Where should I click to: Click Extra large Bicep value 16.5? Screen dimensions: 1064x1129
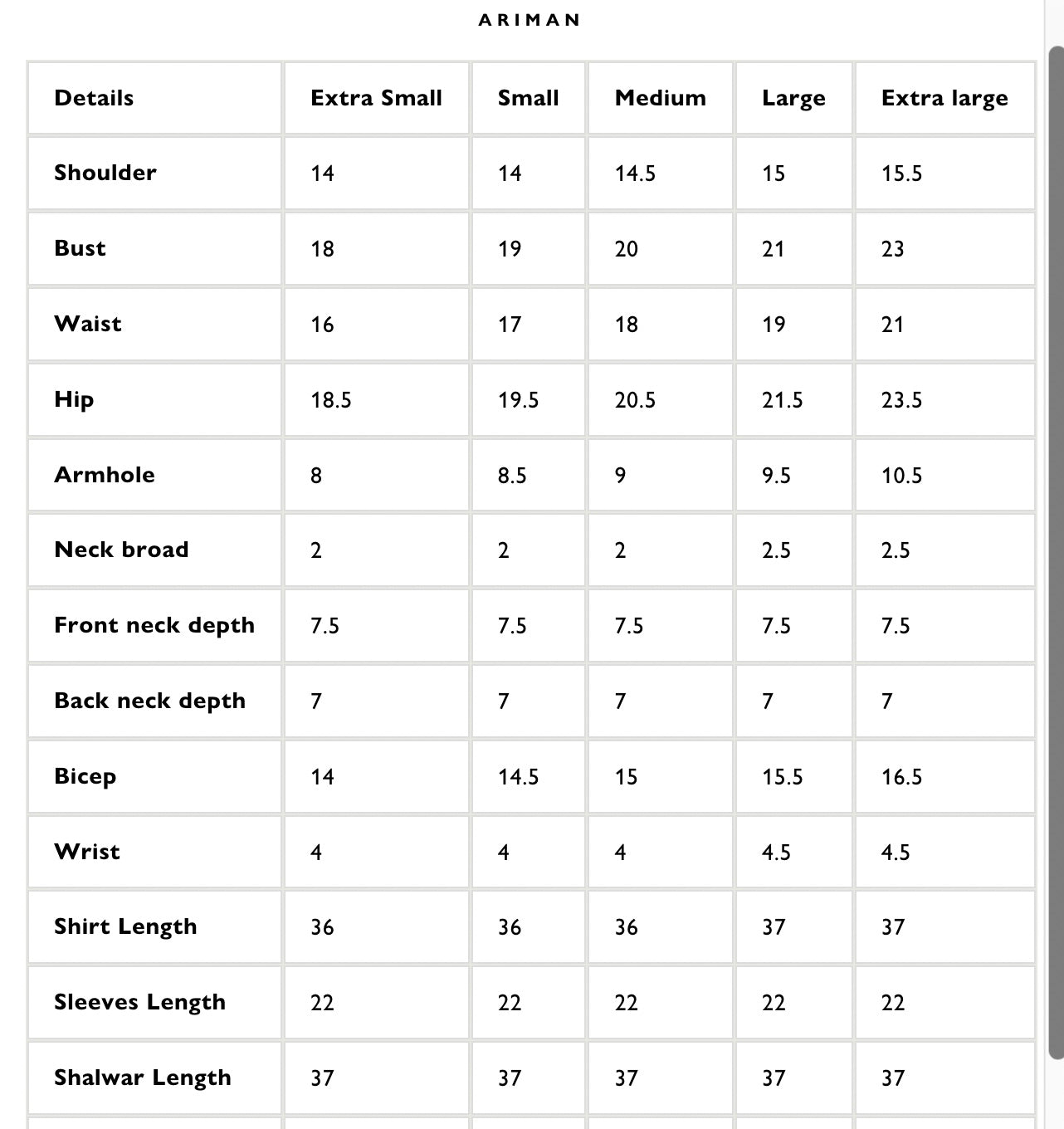click(x=902, y=777)
